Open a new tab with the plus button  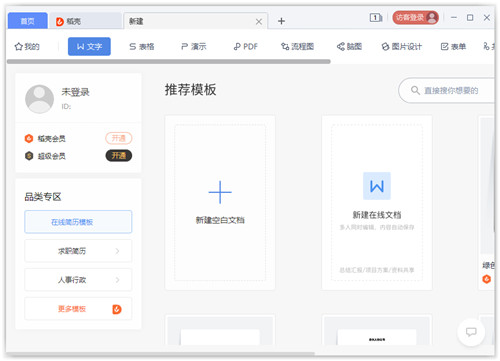tap(281, 21)
